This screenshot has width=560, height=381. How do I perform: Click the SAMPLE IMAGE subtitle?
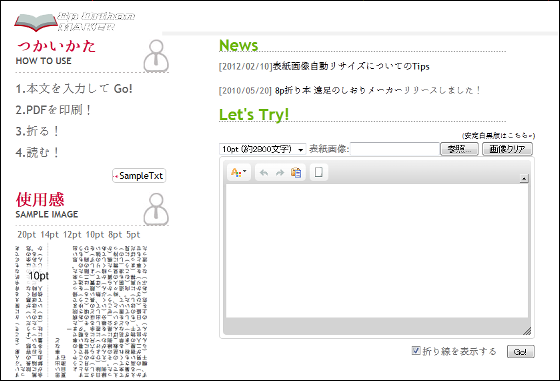point(47,214)
